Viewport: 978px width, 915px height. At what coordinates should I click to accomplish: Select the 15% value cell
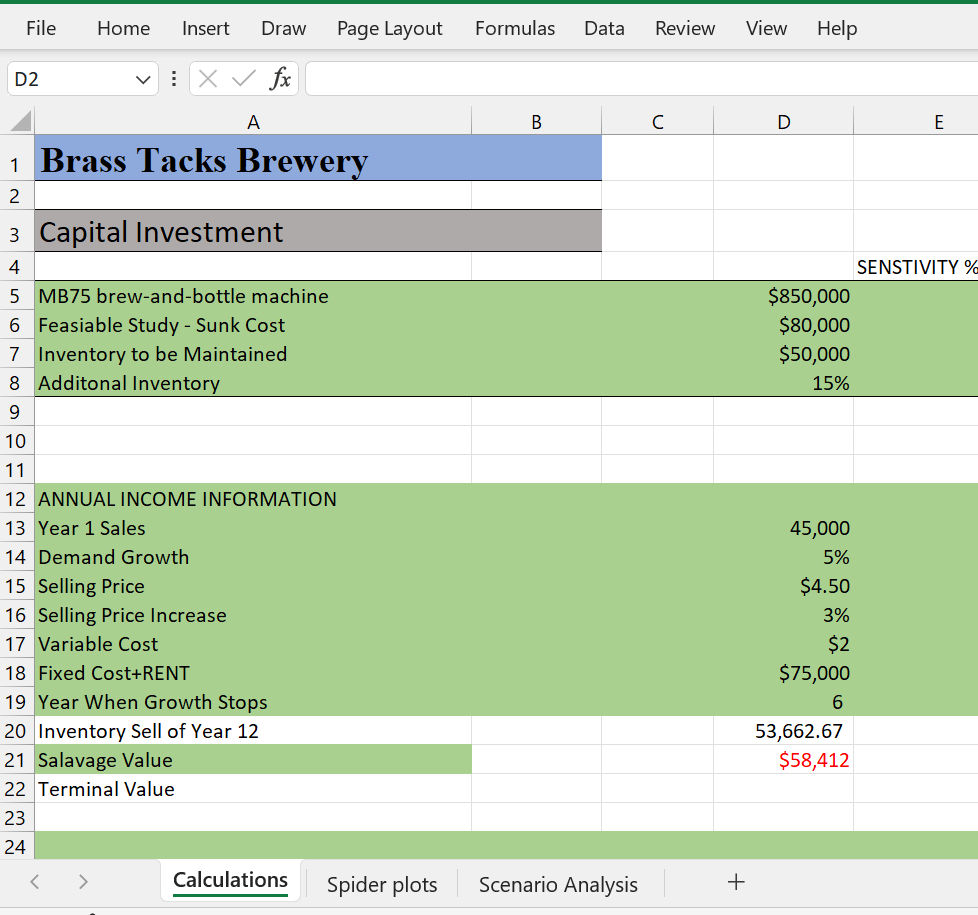coord(783,382)
